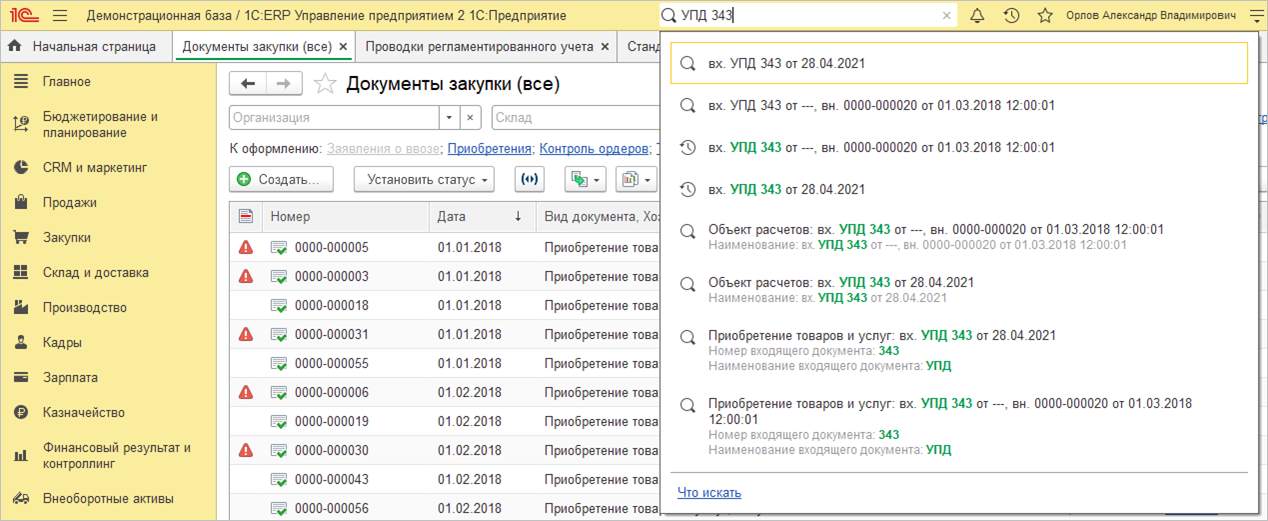The height and width of the screenshot is (521, 1268).
Task: Open the 1C main menu hamburger
Action: 59,16
